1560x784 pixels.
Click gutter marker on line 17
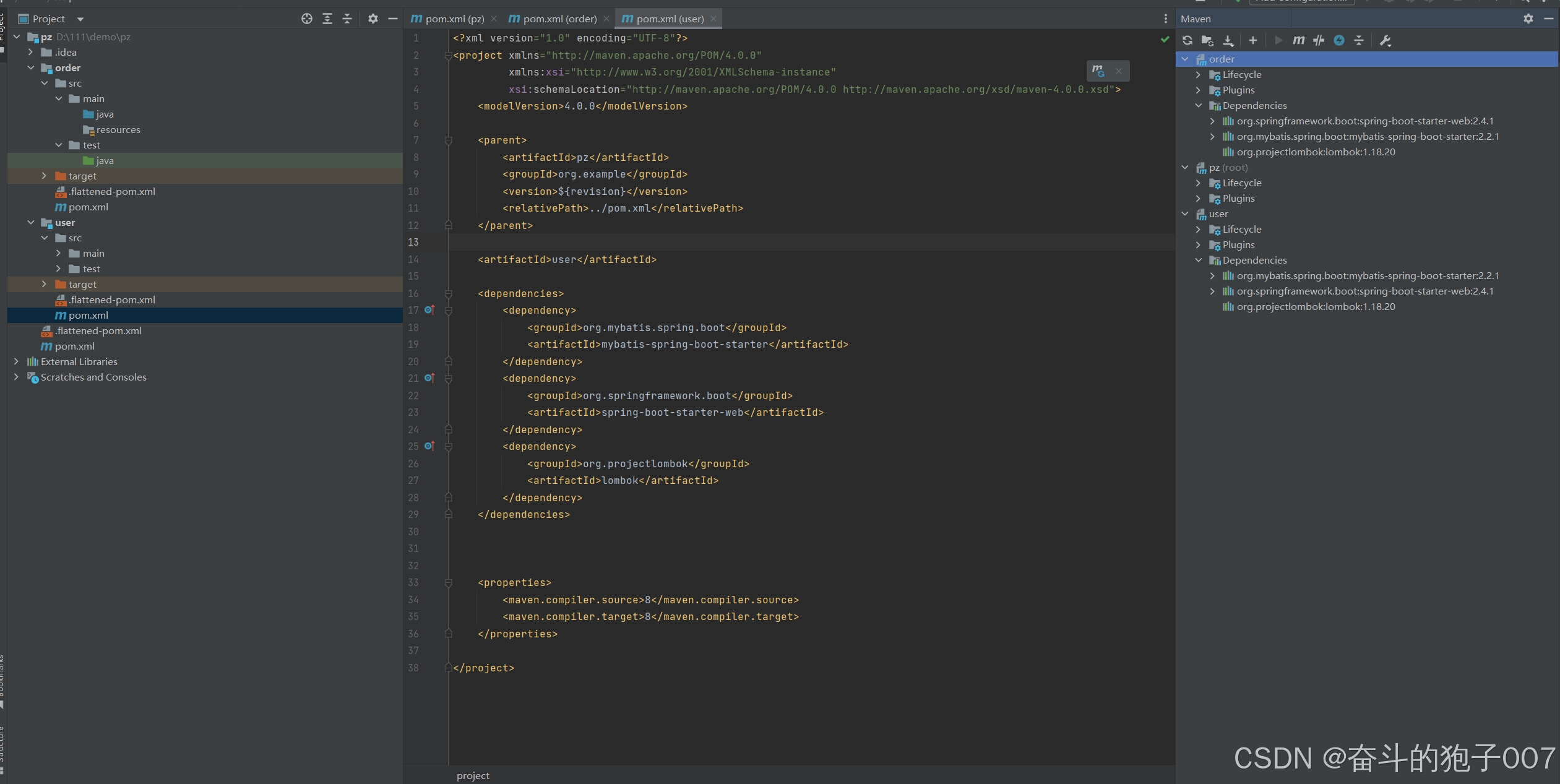[429, 310]
